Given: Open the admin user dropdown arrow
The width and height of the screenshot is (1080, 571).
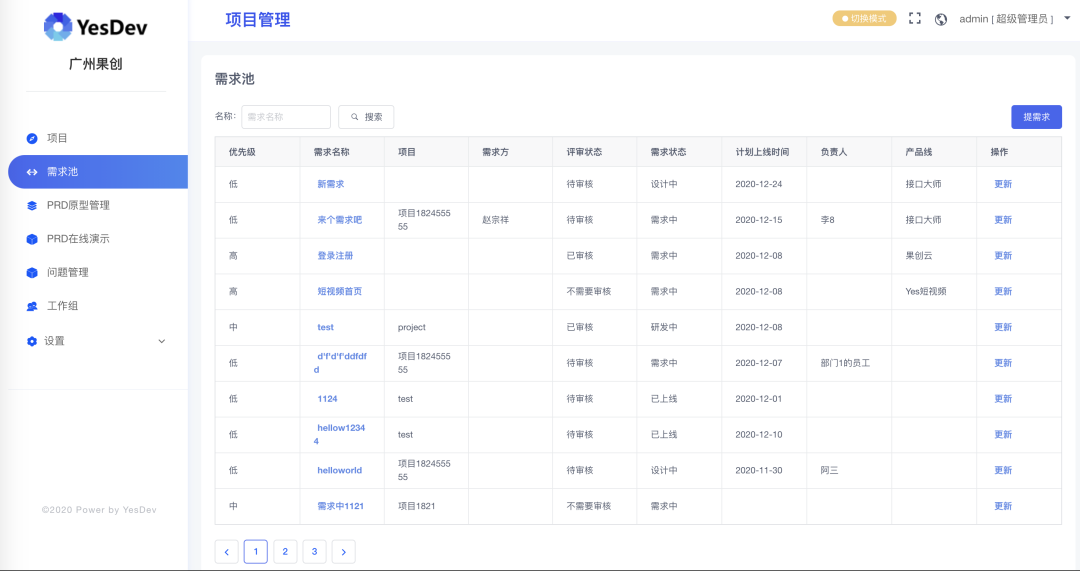Looking at the screenshot, I should [x=1067, y=19].
